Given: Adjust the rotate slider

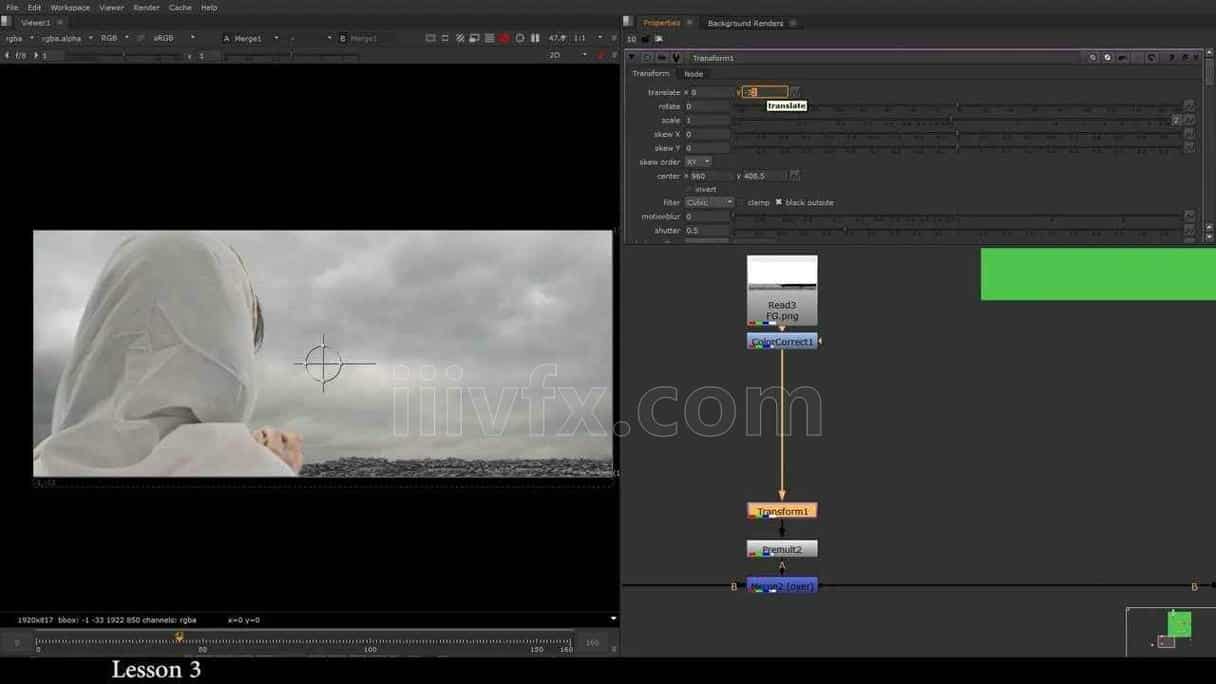Looking at the screenshot, I should [957, 106].
